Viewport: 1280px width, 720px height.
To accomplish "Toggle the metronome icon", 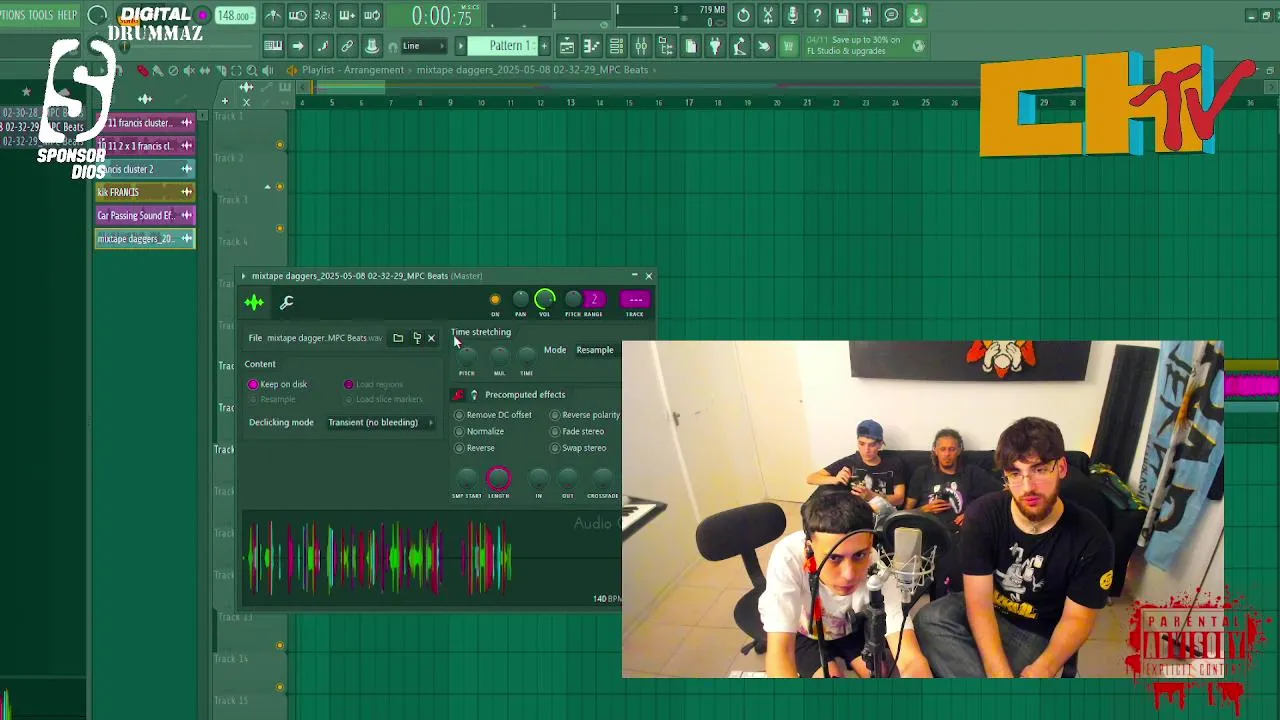I will (x=273, y=15).
